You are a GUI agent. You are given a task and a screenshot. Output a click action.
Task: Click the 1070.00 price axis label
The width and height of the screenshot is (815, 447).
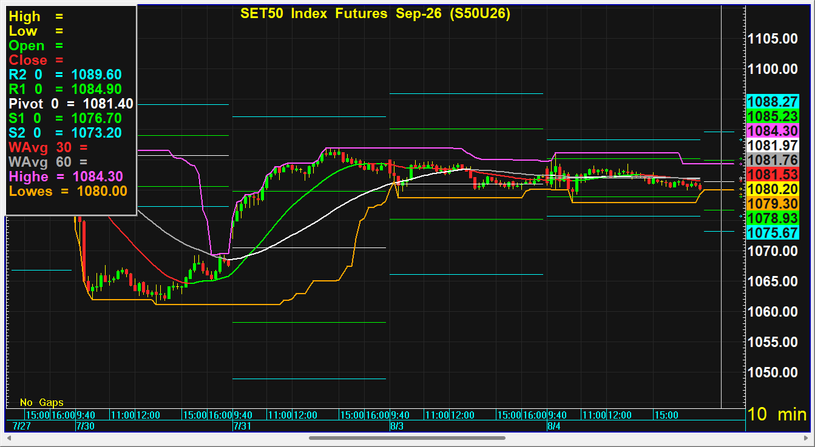coord(772,251)
